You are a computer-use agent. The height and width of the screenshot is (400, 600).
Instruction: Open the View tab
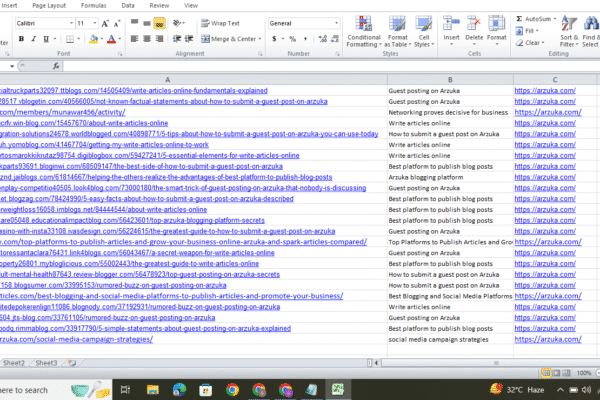[x=191, y=5]
